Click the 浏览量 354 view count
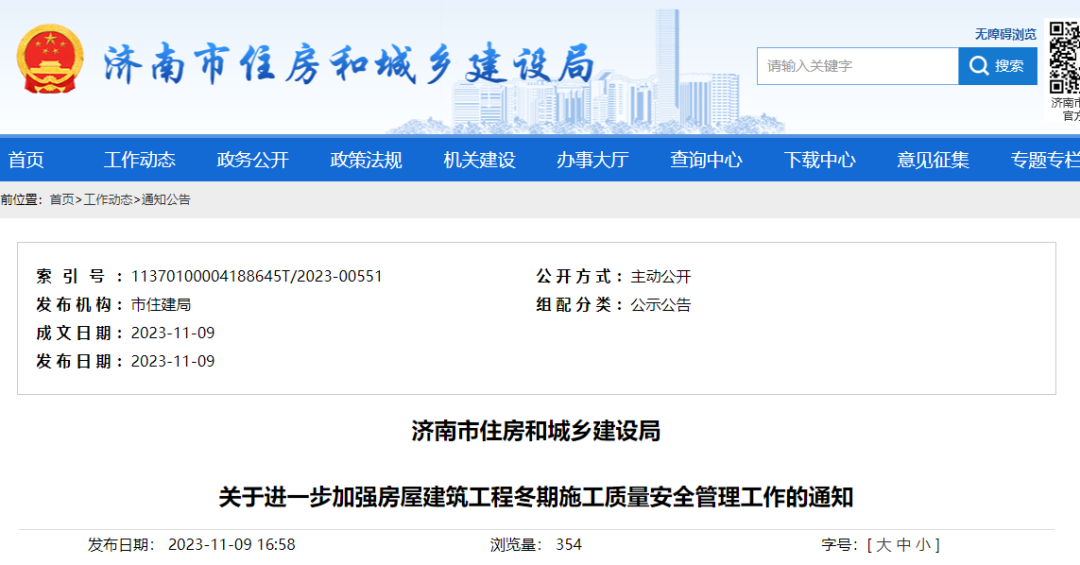The height and width of the screenshot is (565, 1080). [x=536, y=545]
